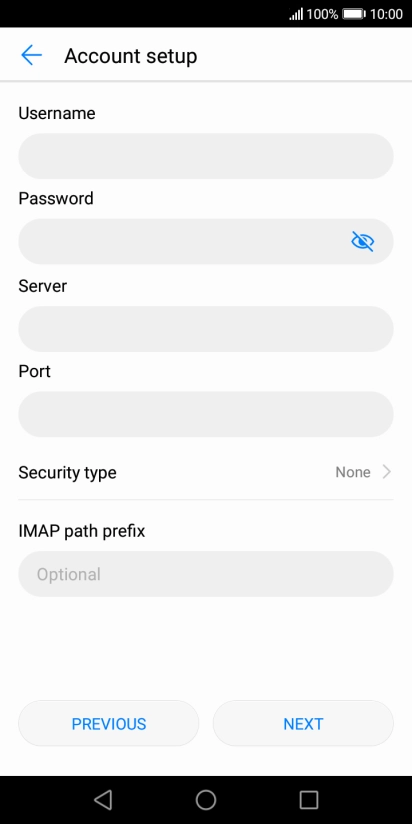
Task: Toggle password visibility eye icon
Action: [x=363, y=241]
